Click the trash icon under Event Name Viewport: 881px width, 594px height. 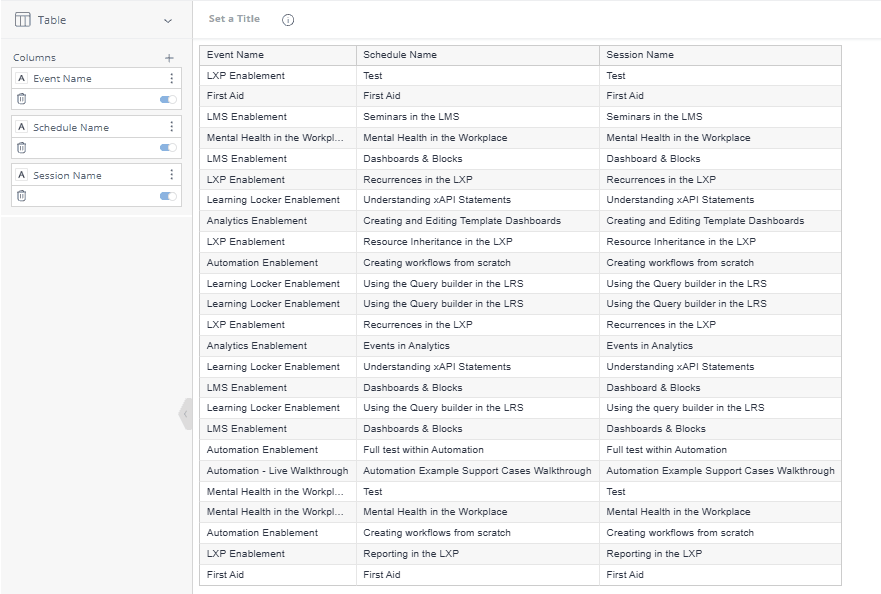(x=20, y=99)
